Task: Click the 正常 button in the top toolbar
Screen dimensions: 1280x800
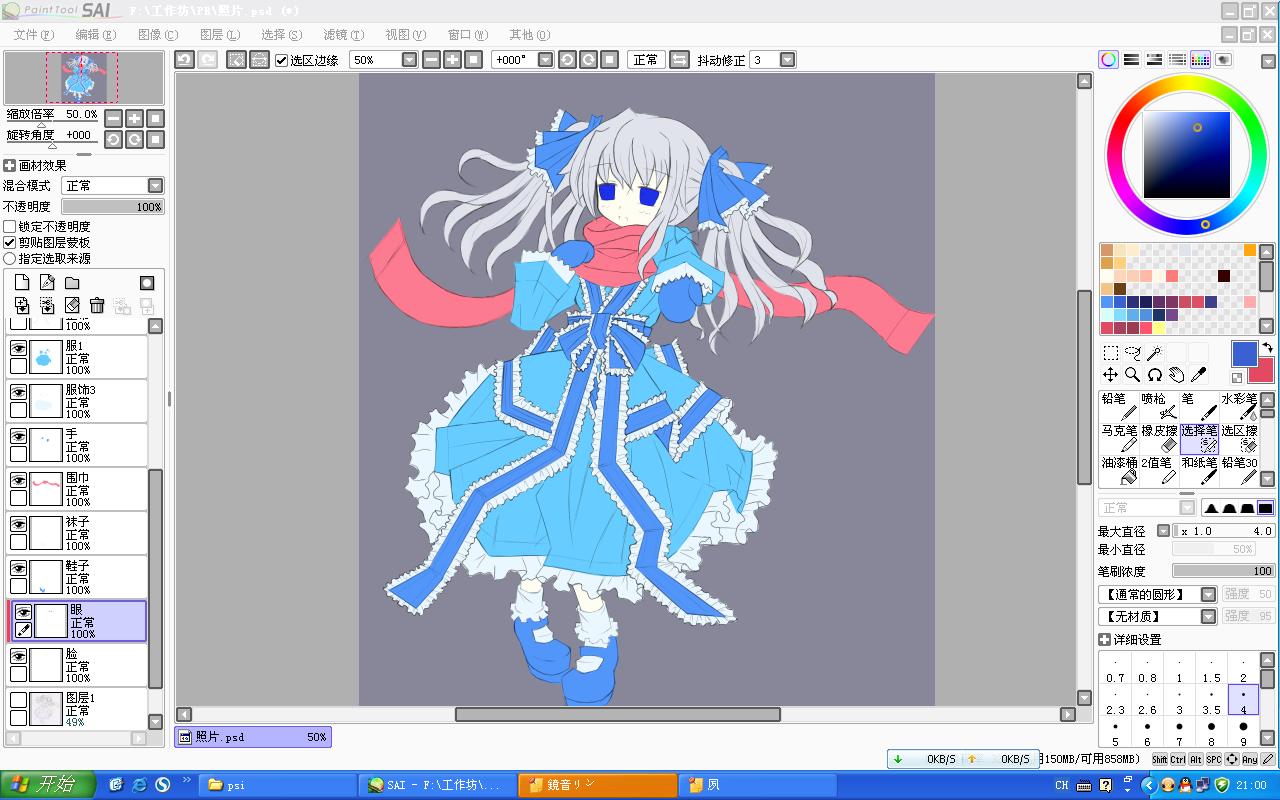Action: tap(646, 60)
